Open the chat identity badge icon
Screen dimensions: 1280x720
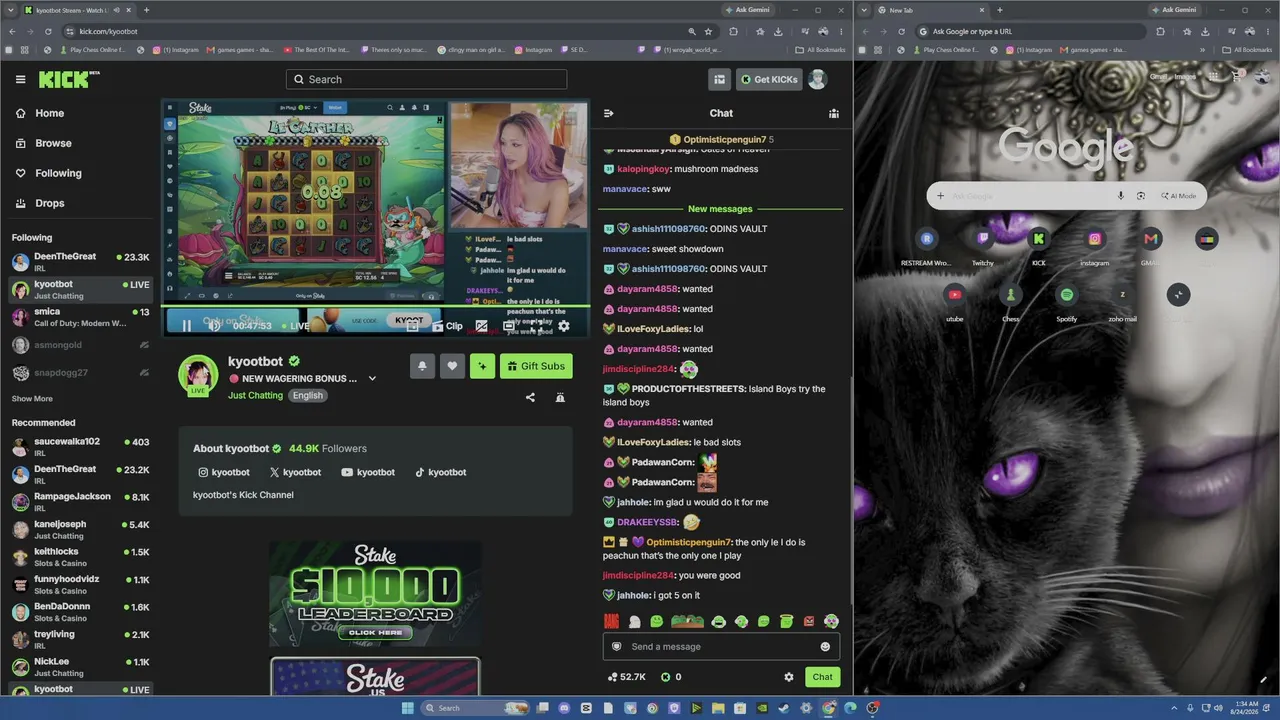click(x=616, y=646)
